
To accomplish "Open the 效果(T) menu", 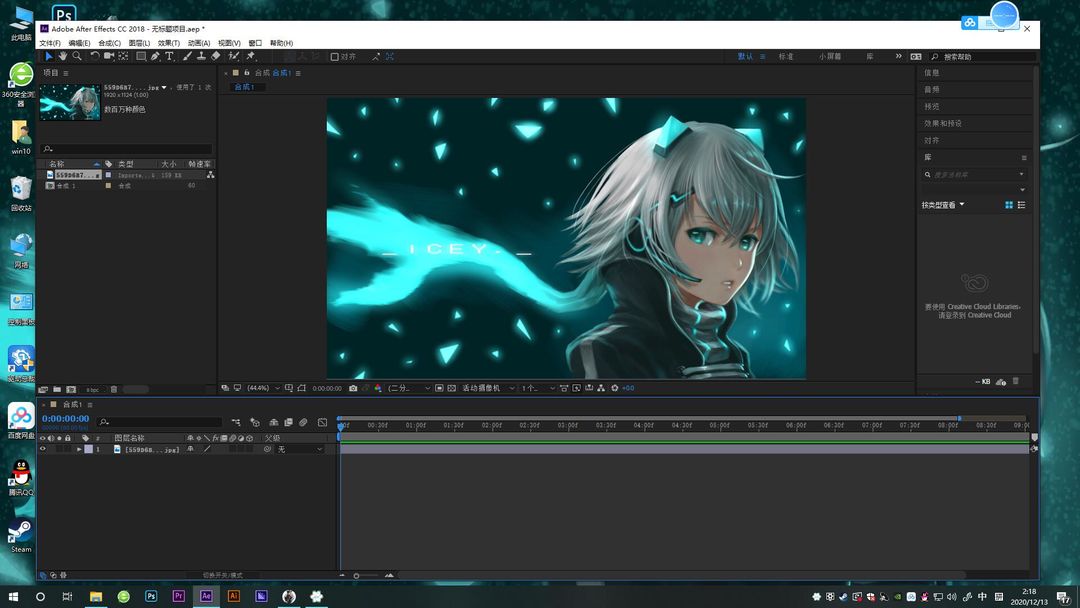I will pos(169,43).
